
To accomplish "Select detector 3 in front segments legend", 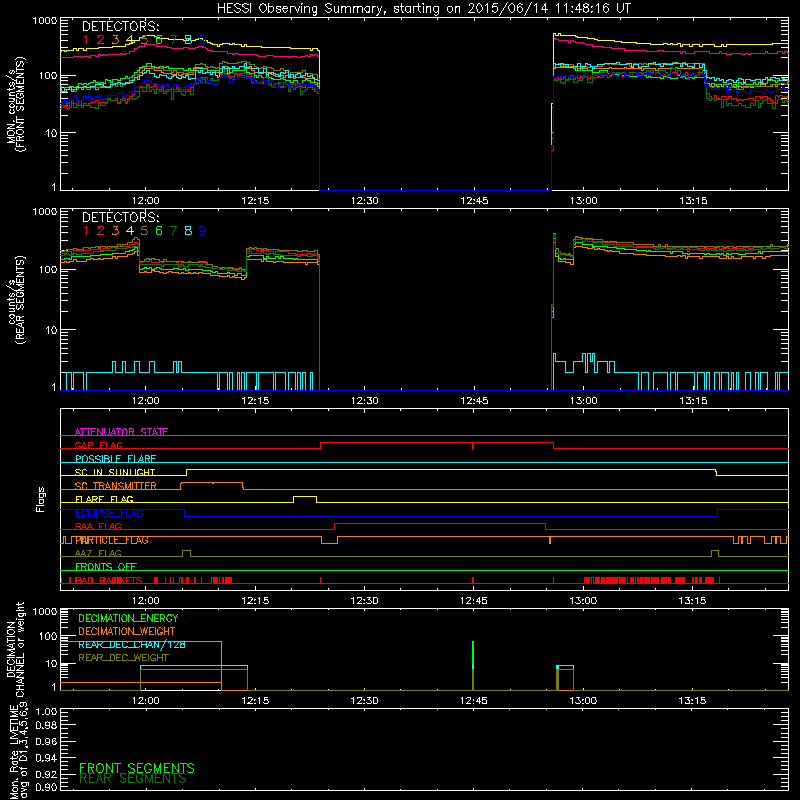I will pos(115,40).
